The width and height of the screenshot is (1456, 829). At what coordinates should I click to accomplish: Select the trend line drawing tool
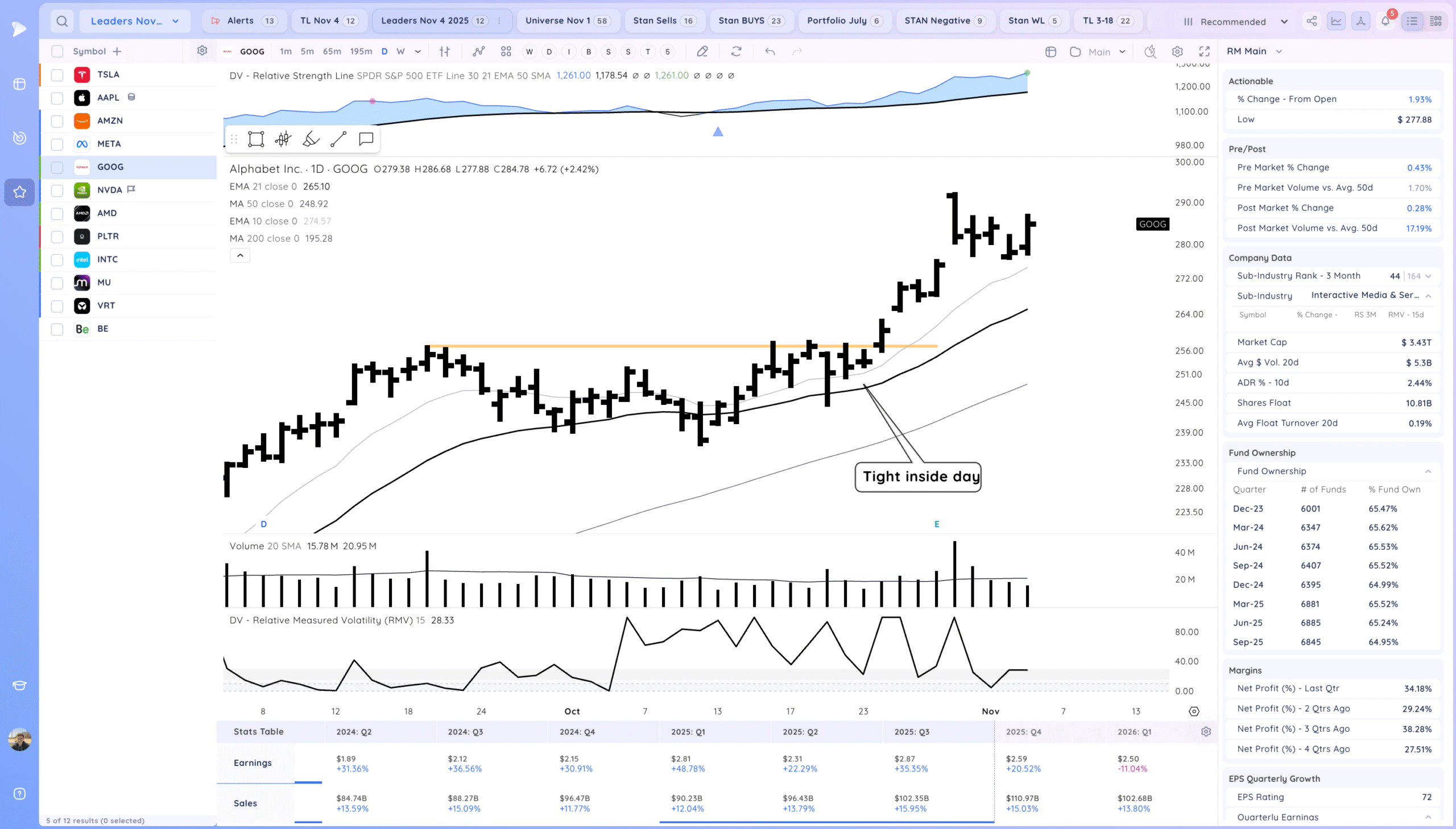pos(338,139)
